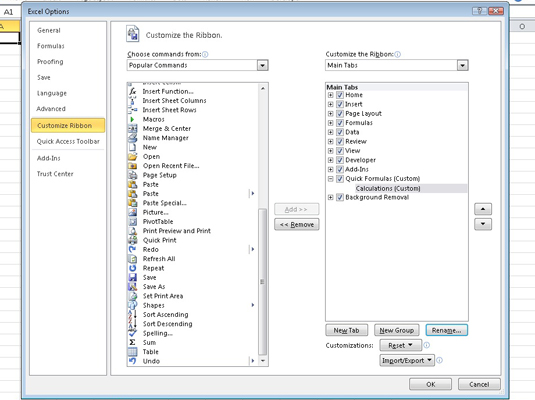The height and width of the screenshot is (400, 535).
Task: Open the Customize the Ribbon Main Tabs dropdown
Action: click(462, 65)
